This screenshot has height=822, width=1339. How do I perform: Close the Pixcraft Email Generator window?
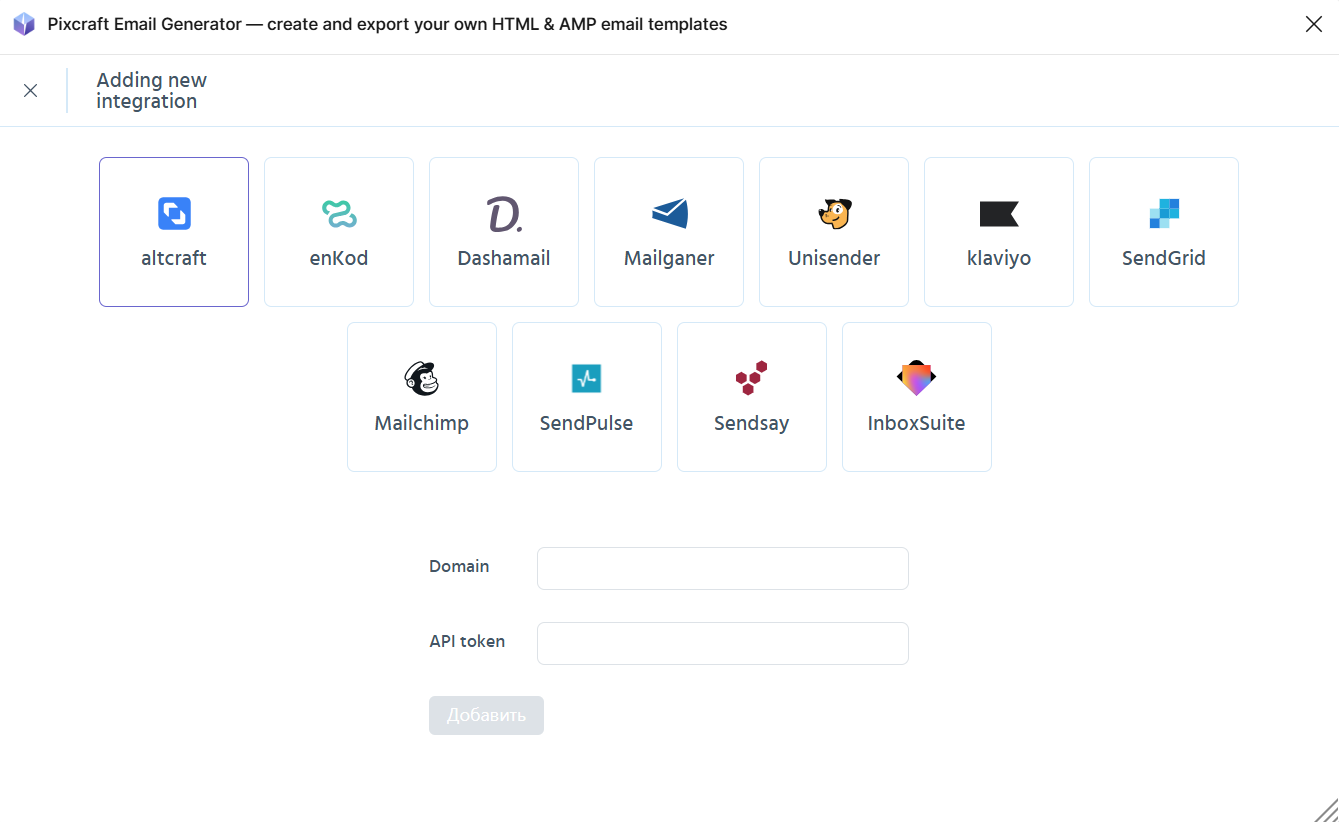tap(1314, 24)
